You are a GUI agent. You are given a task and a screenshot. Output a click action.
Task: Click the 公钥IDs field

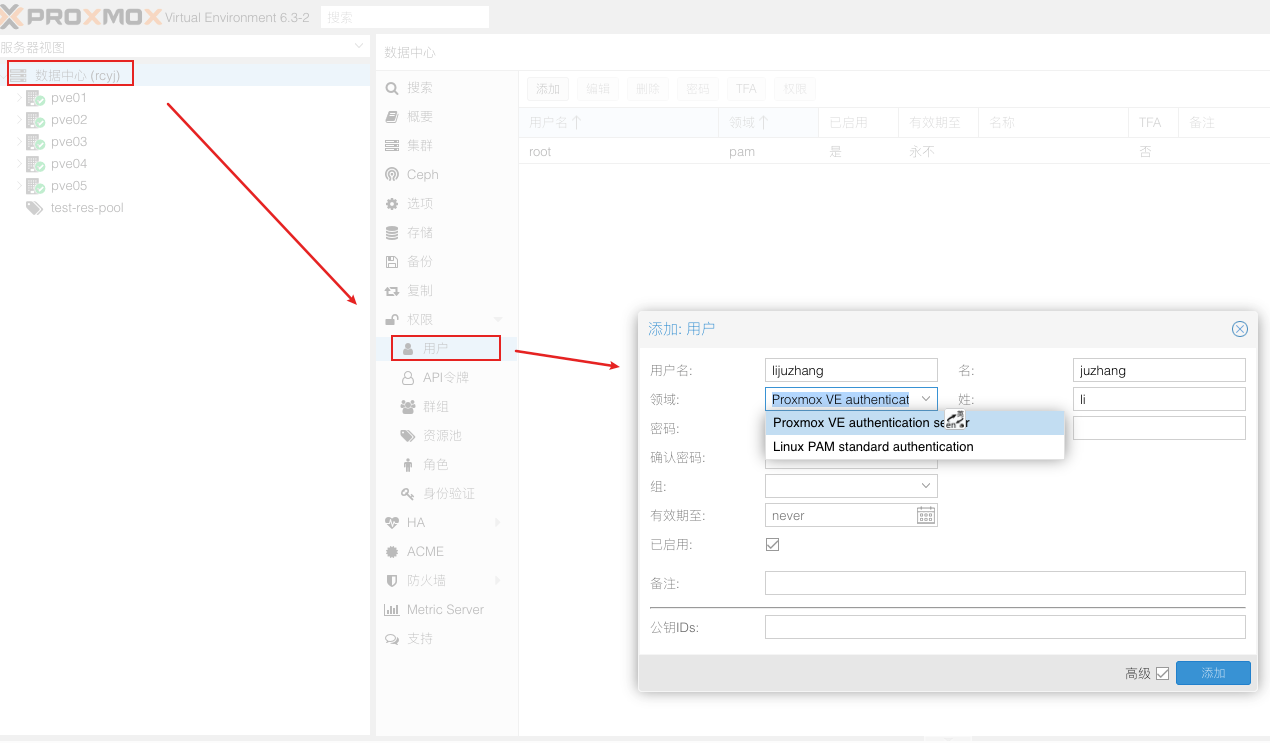coord(1005,627)
